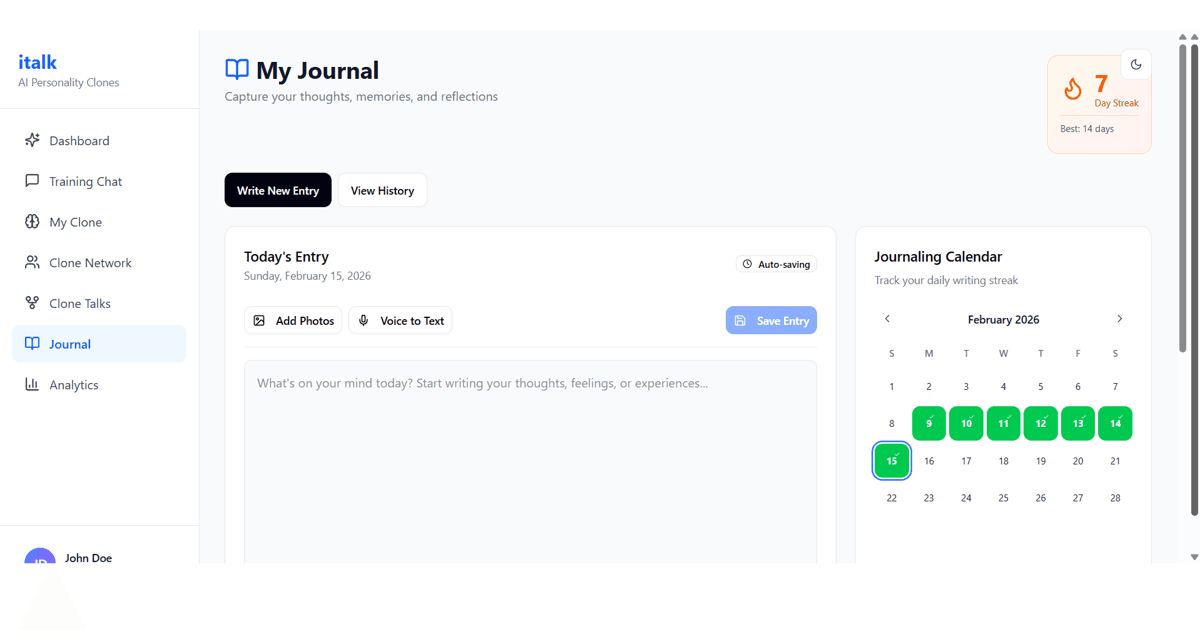Image resolution: width=1200 pixels, height=630 pixels.
Task: Click the Auto-saving status badge
Action: click(x=777, y=264)
